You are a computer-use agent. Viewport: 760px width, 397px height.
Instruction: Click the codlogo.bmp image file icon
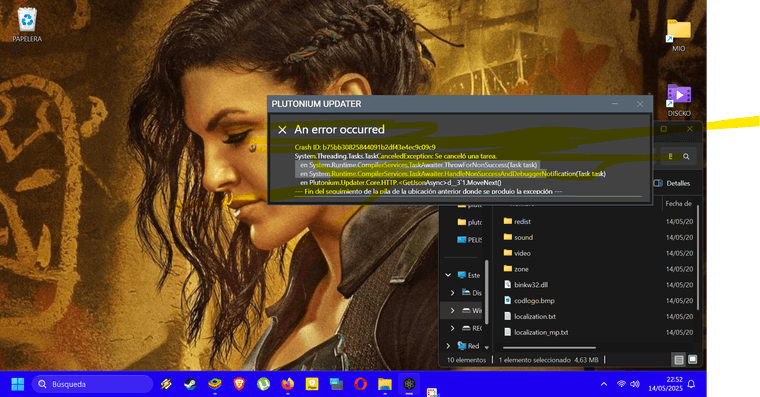coord(507,301)
